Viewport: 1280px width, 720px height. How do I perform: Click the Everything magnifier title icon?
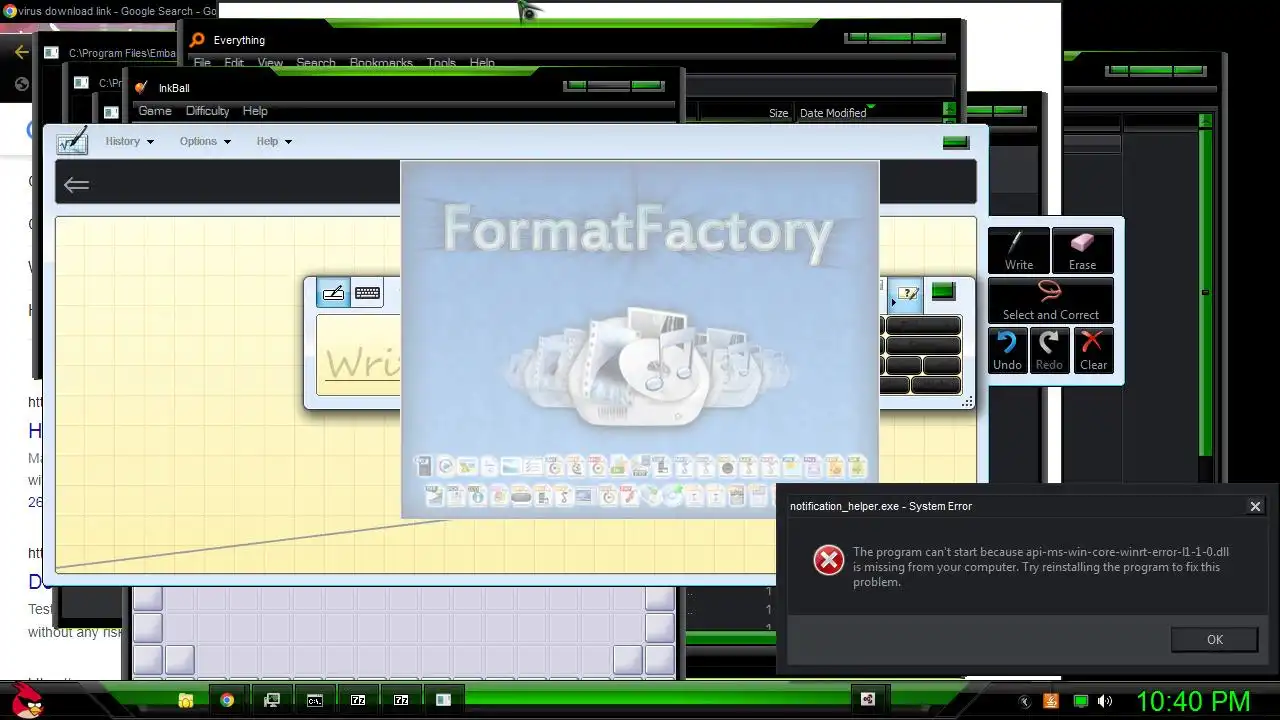tap(197, 40)
